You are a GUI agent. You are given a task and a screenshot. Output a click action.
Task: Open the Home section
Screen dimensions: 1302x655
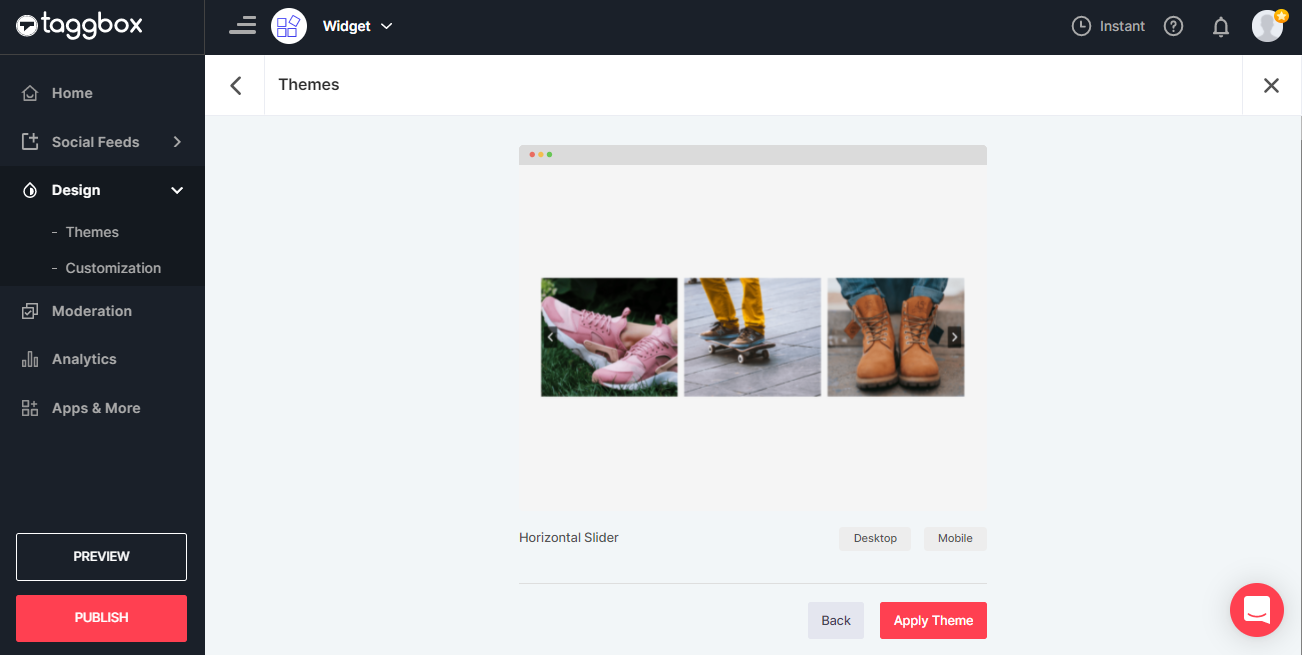[70, 92]
